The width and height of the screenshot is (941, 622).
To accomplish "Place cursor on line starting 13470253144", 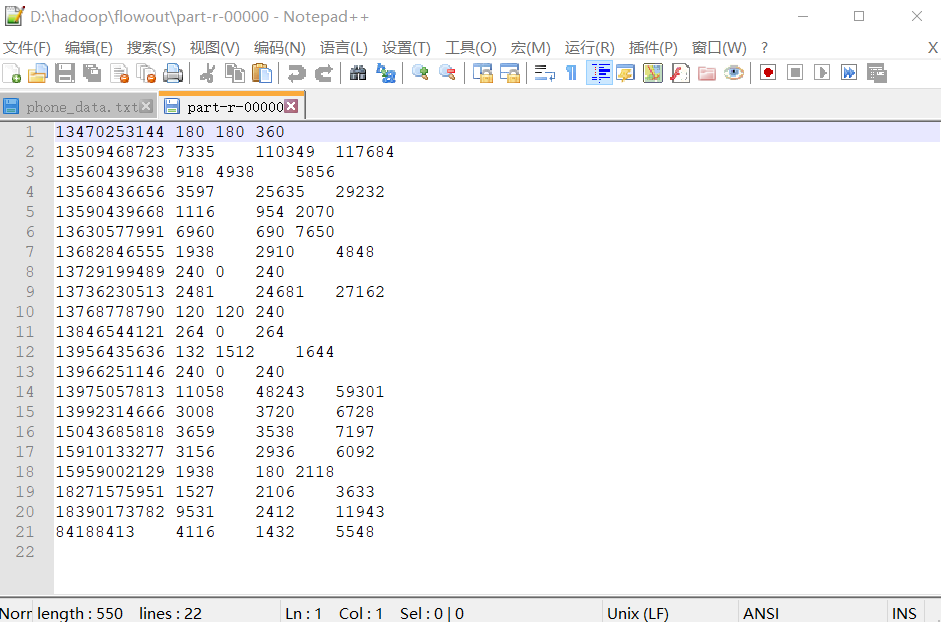I will (497, 132).
